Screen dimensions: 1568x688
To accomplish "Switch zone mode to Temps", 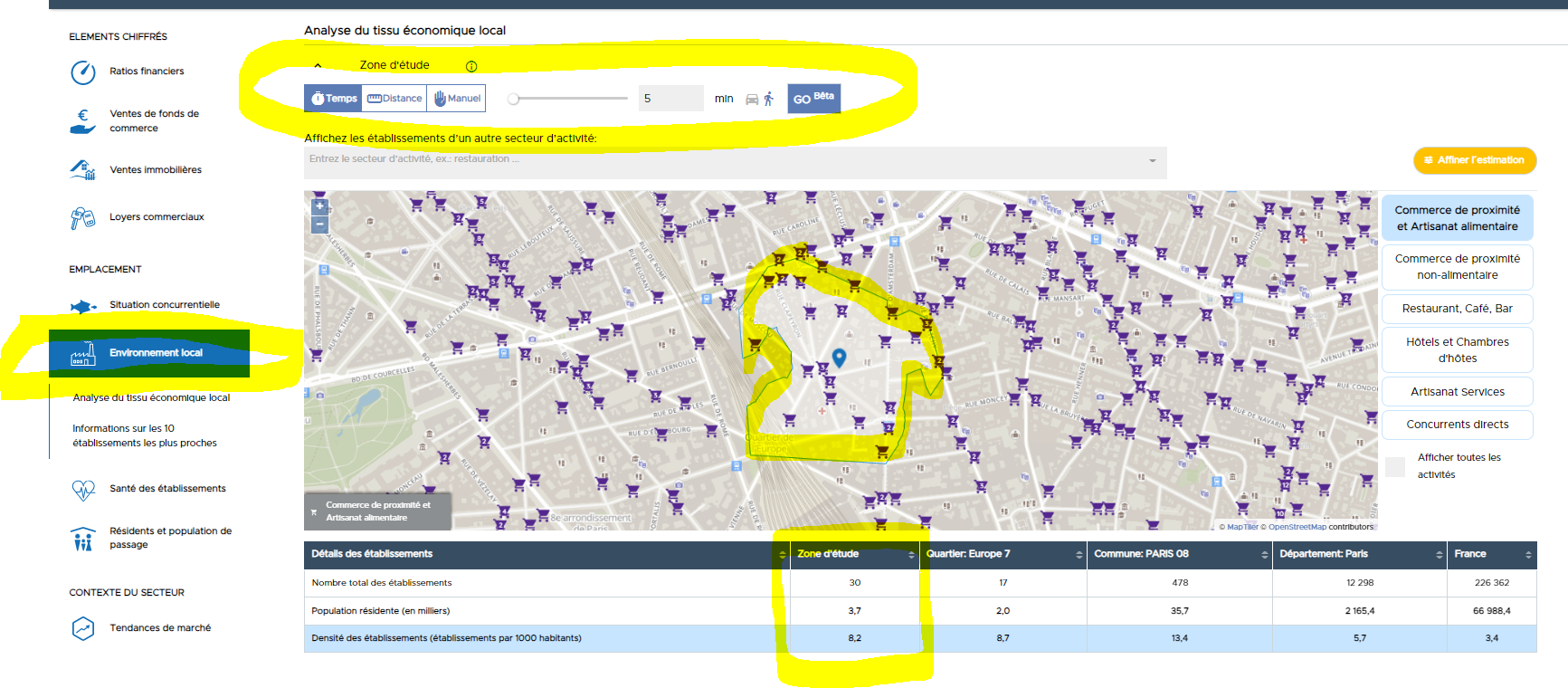I will coord(334,99).
